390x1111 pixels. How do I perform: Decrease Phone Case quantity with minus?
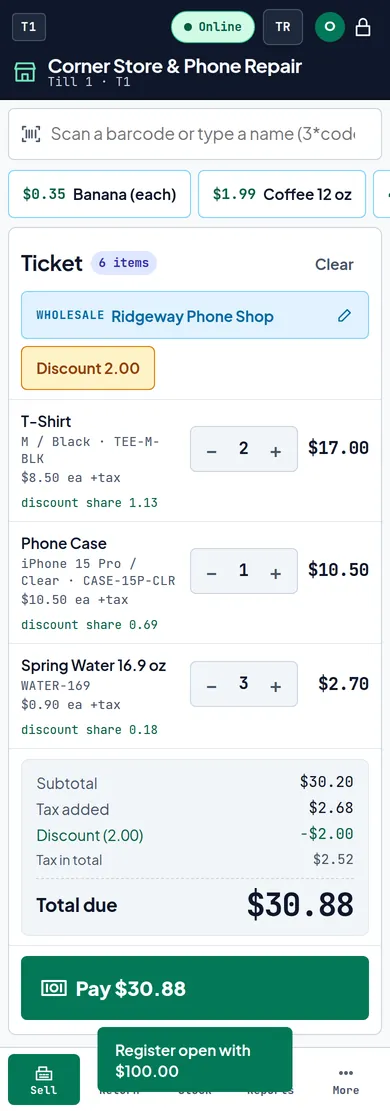click(x=211, y=573)
